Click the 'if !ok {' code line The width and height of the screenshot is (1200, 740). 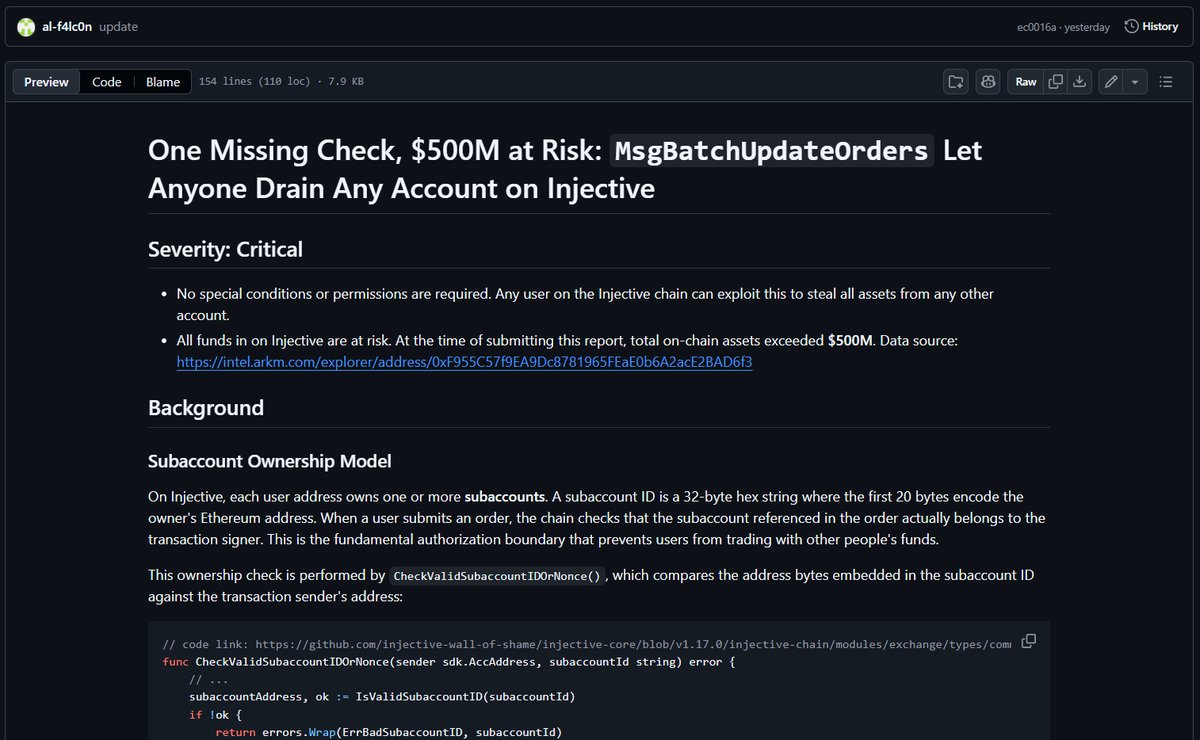pyautogui.click(x=216, y=714)
